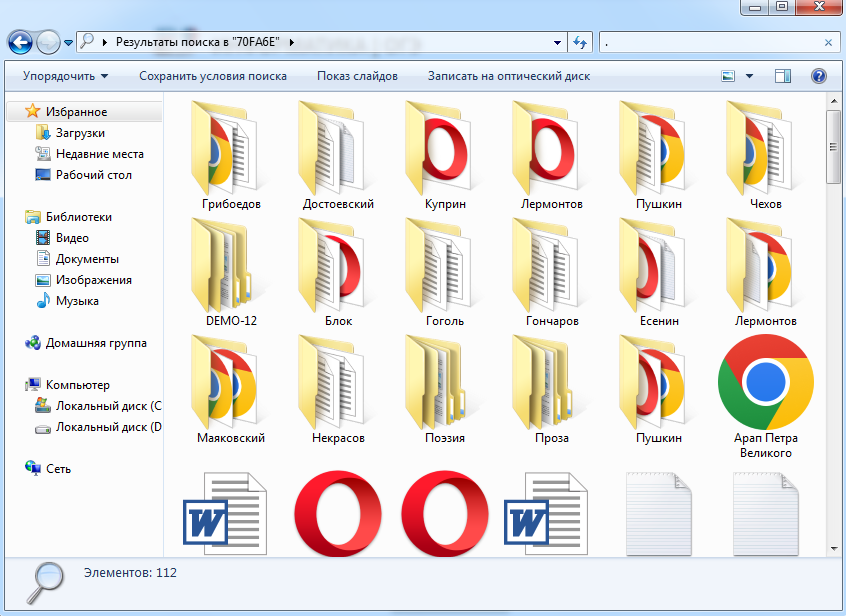Open Загрузки in the sidebar
This screenshot has width=846, height=616.
[80, 133]
